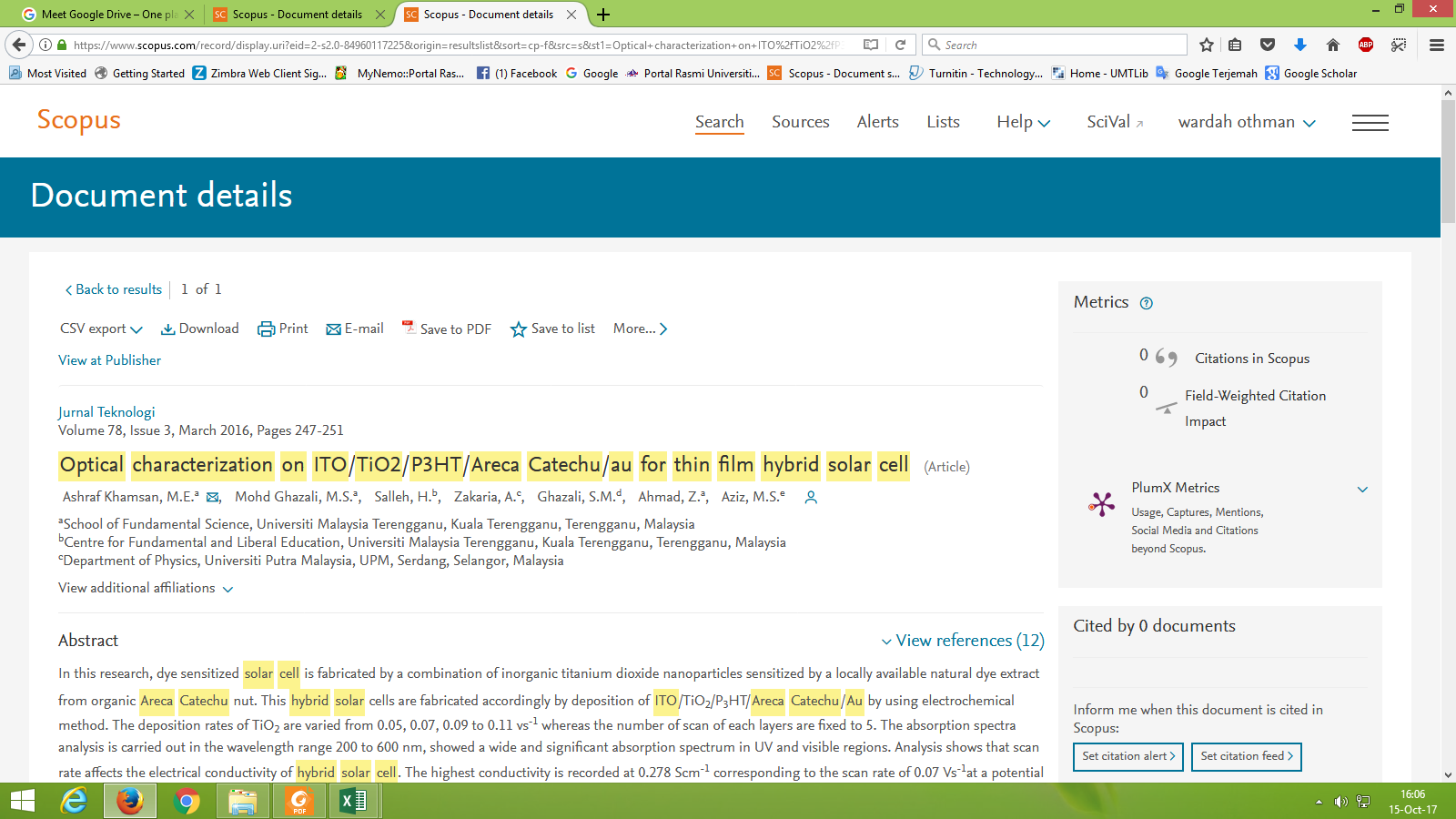Image resolution: width=1456 pixels, height=819 pixels.
Task: Click the Set citation alert button
Action: point(1127,756)
